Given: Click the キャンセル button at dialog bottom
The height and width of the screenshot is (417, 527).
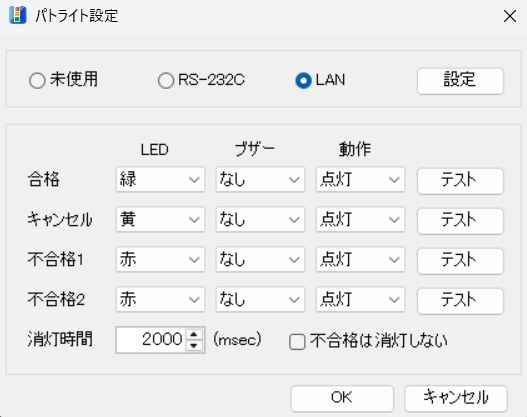Looking at the screenshot, I should click(456, 398).
